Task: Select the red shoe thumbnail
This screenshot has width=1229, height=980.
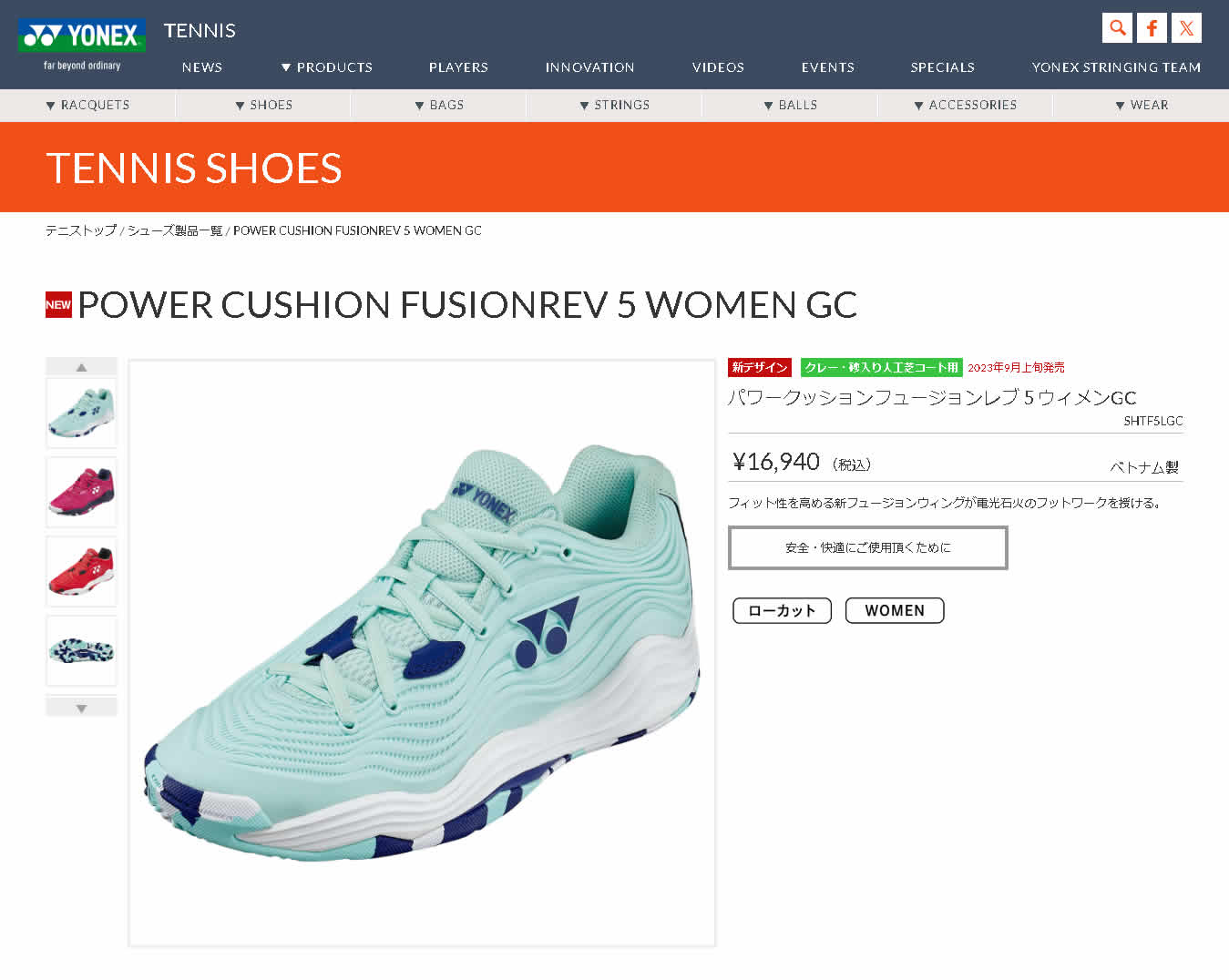Action: pyautogui.click(x=81, y=571)
